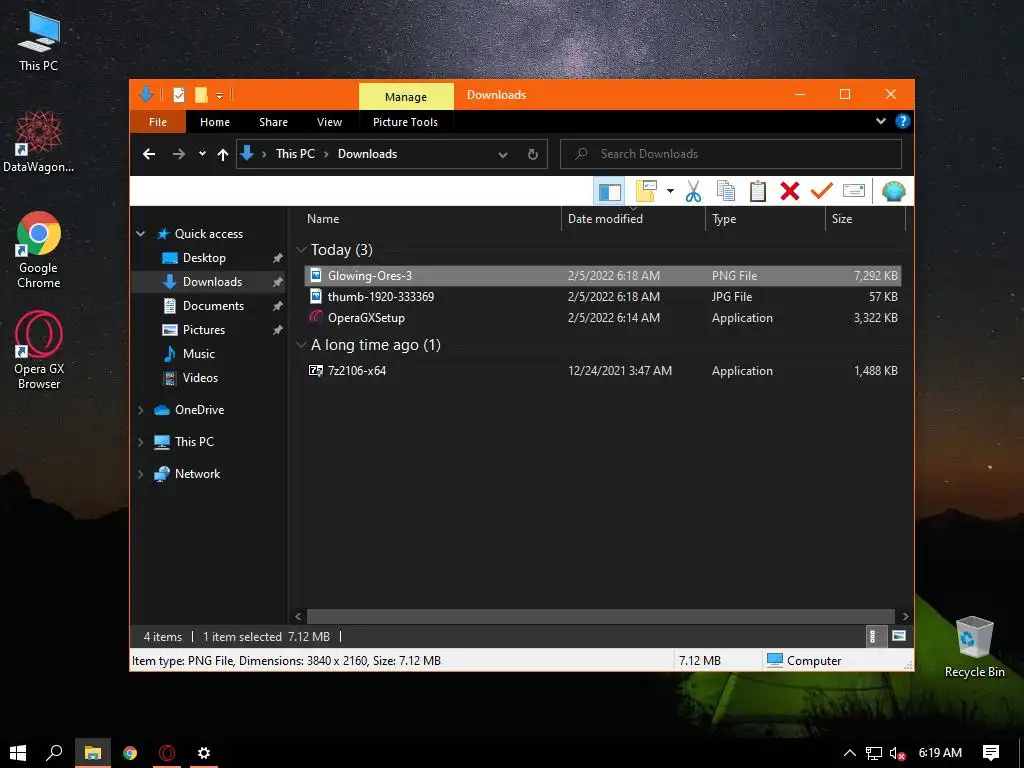The width and height of the screenshot is (1024, 768).
Task: Click the rename icon in toolbar
Action: (x=854, y=191)
